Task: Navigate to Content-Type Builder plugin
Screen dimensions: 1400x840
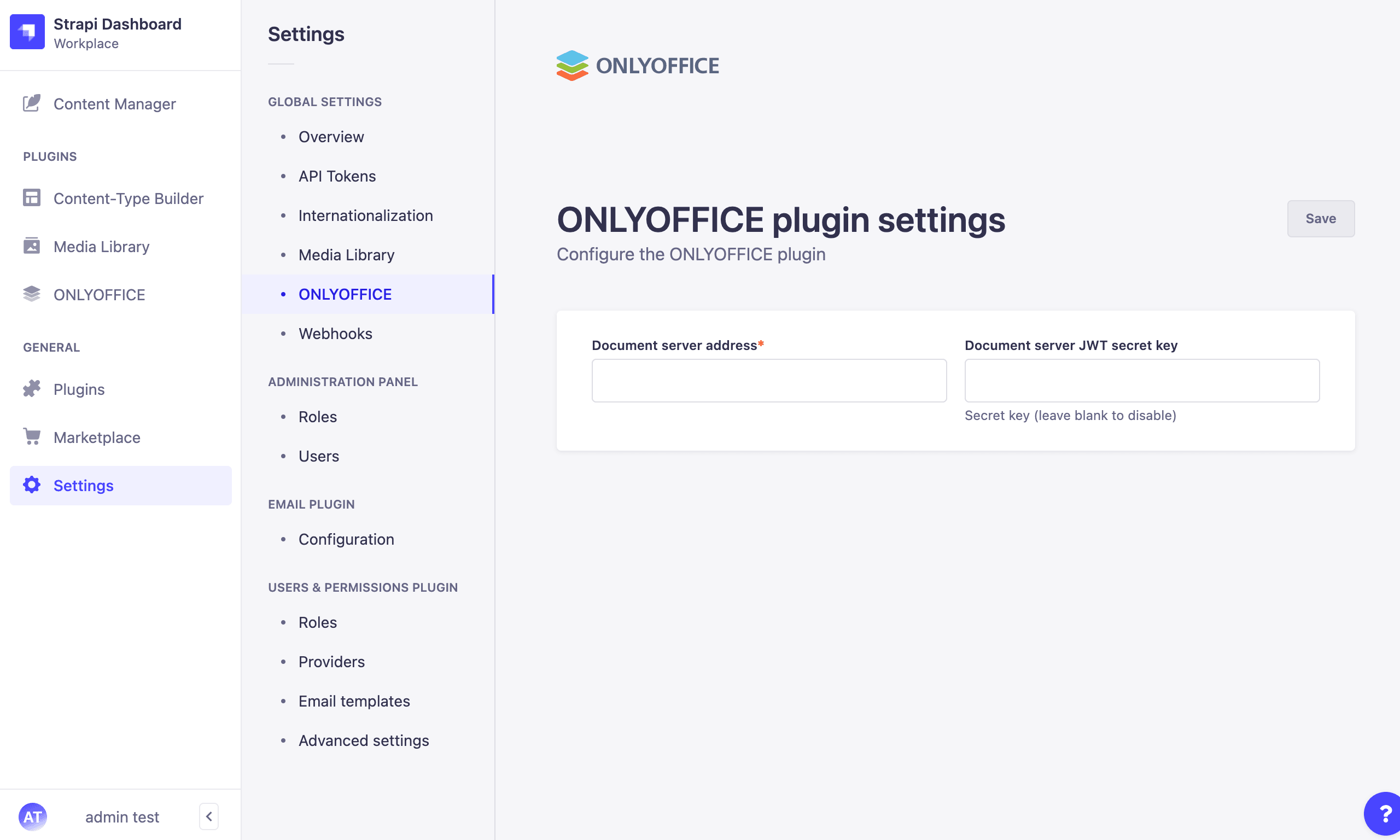Action: [x=129, y=198]
